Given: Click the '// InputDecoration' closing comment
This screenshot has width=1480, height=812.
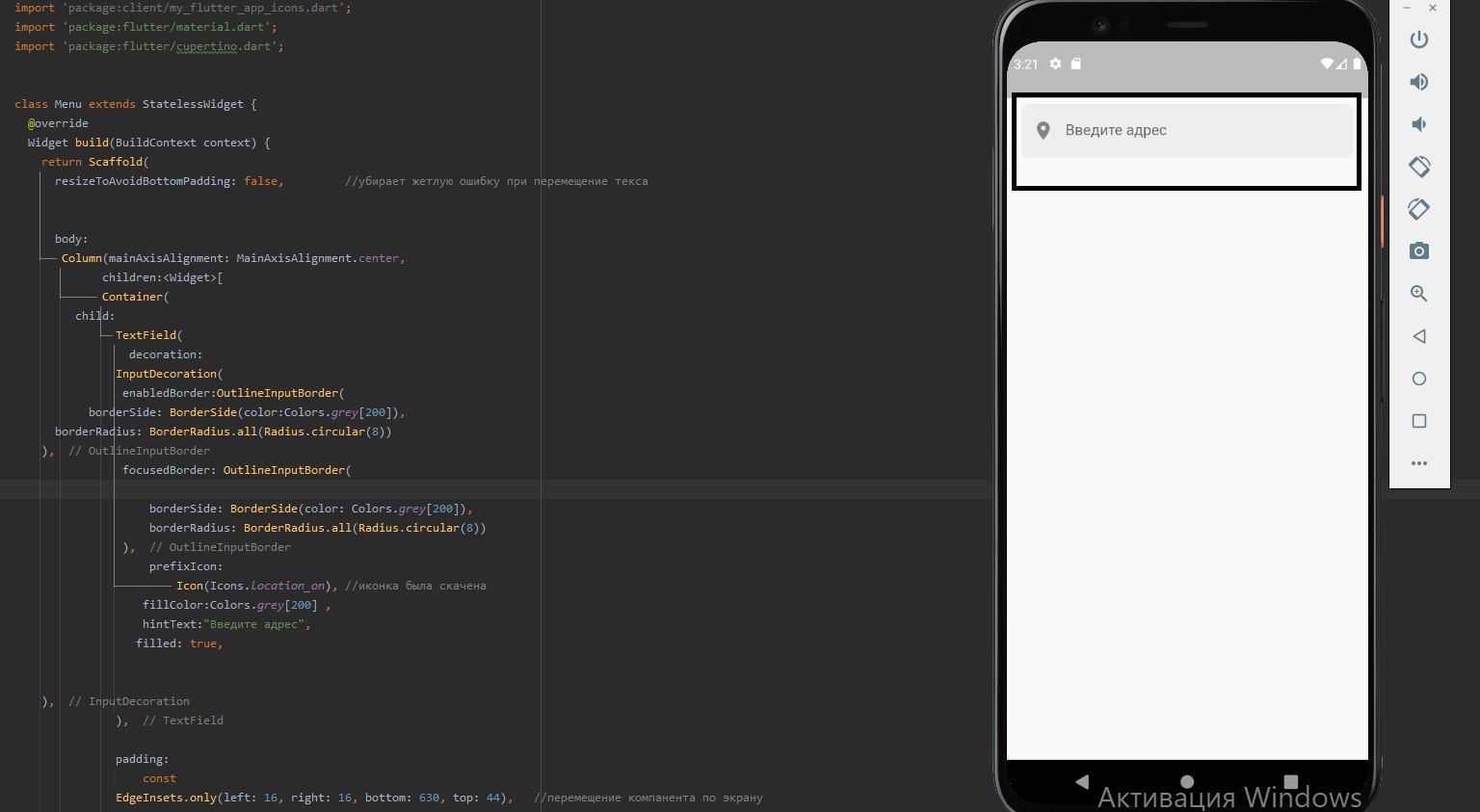Looking at the screenshot, I should [x=129, y=701].
